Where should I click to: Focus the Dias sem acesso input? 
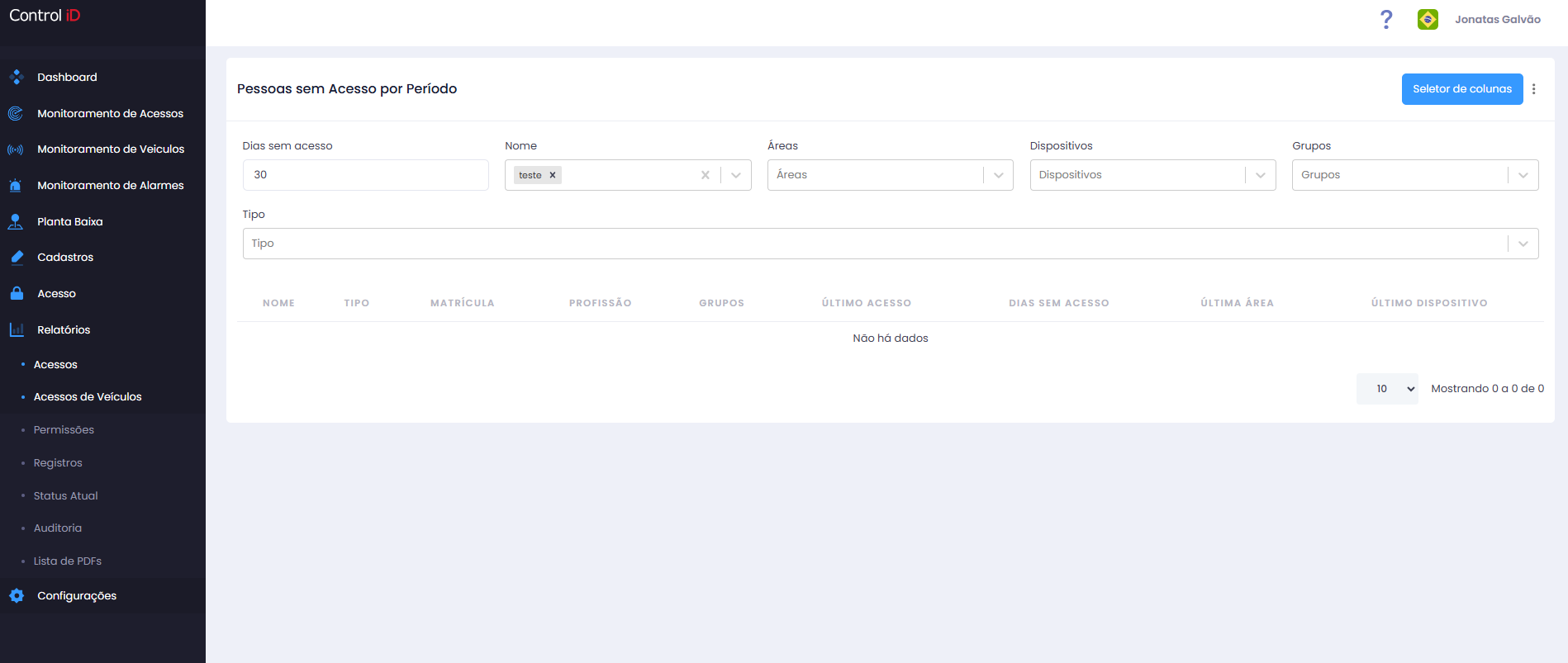(366, 175)
